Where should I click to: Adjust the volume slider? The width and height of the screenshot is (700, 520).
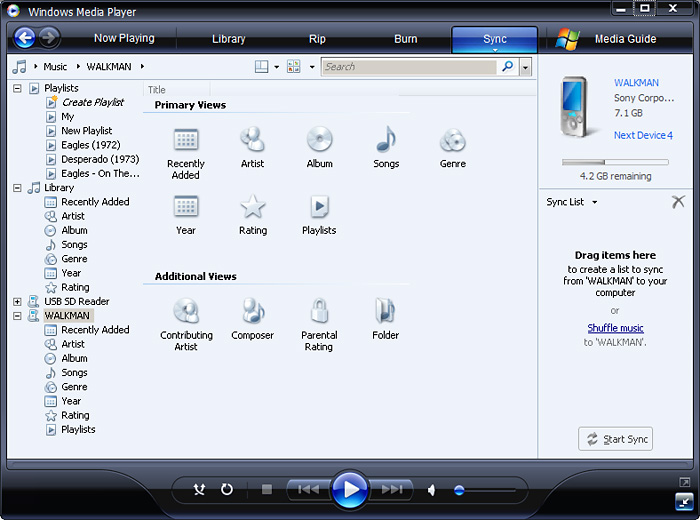pos(484,490)
